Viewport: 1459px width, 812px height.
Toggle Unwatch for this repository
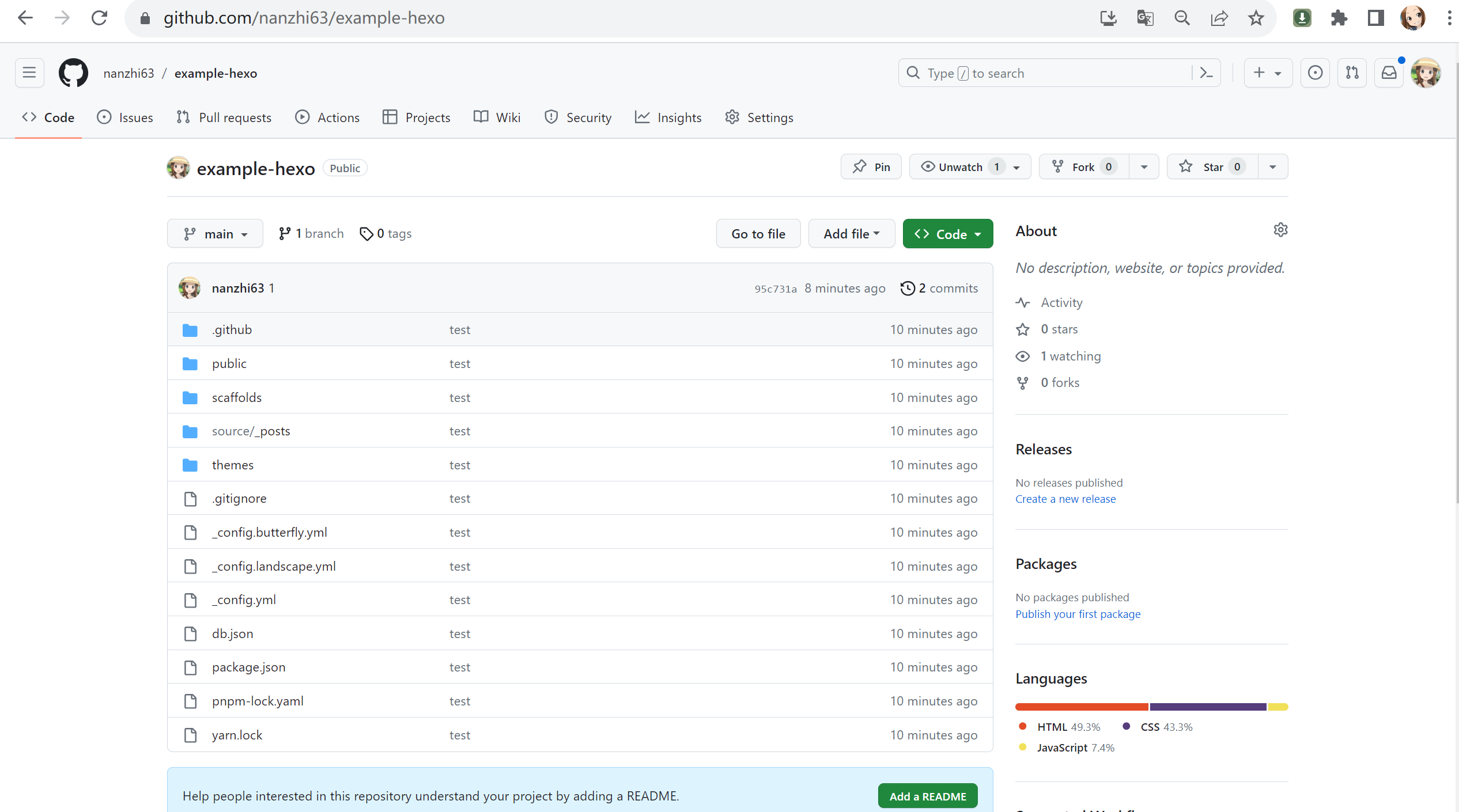click(x=959, y=167)
